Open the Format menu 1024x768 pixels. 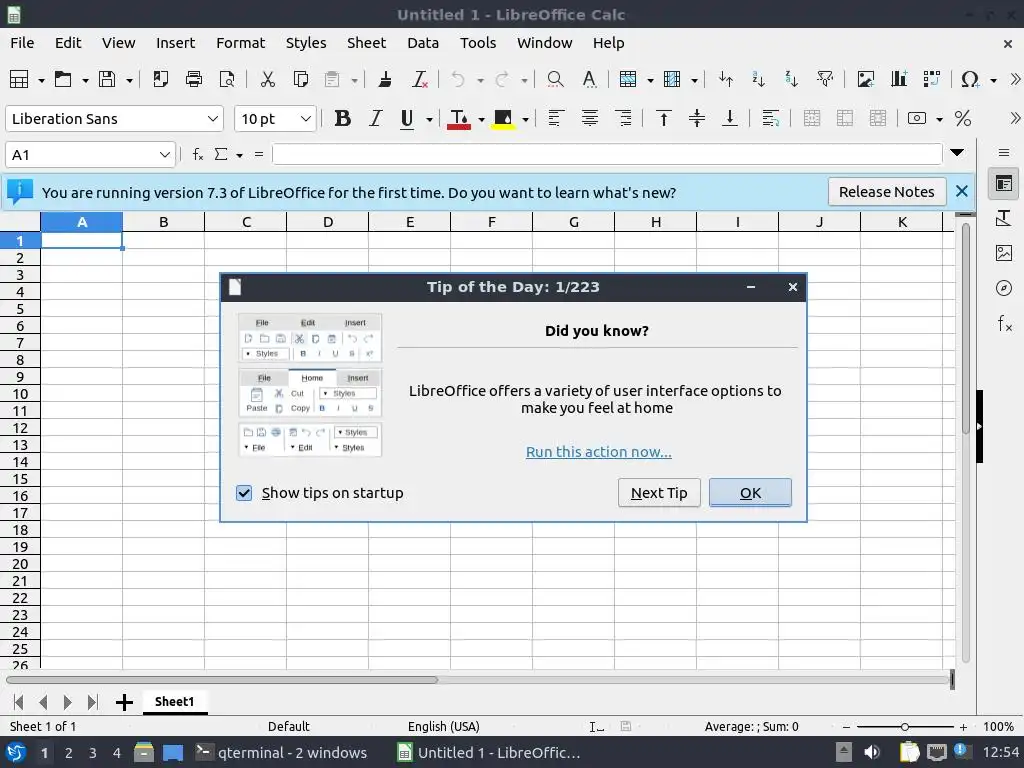[x=240, y=43]
